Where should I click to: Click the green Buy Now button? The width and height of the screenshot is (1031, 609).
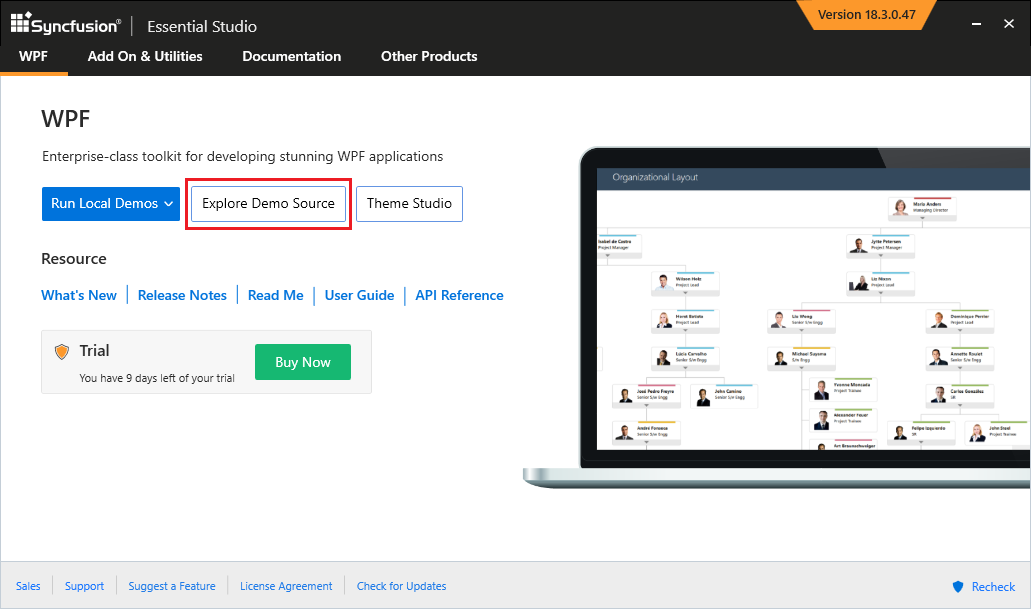302,362
